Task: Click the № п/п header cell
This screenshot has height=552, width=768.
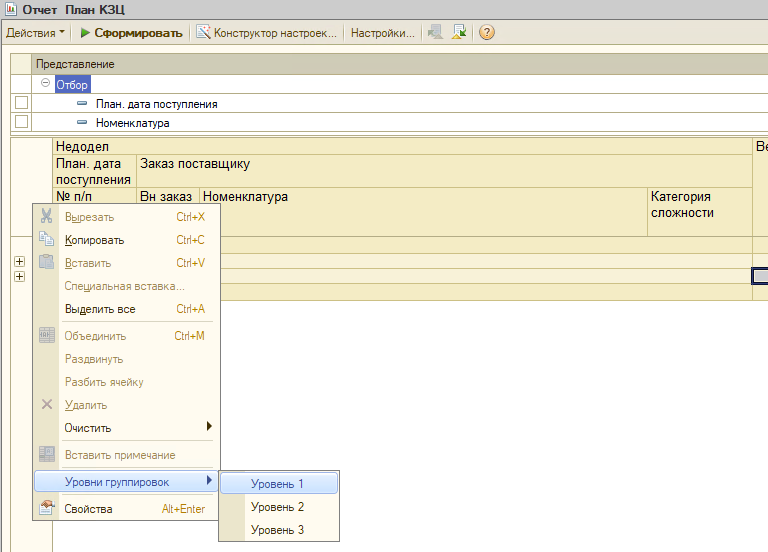Action: coord(95,196)
